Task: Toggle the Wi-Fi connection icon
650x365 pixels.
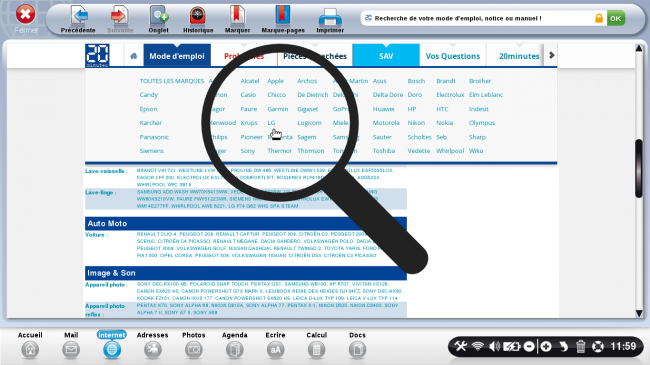Action: [478, 346]
